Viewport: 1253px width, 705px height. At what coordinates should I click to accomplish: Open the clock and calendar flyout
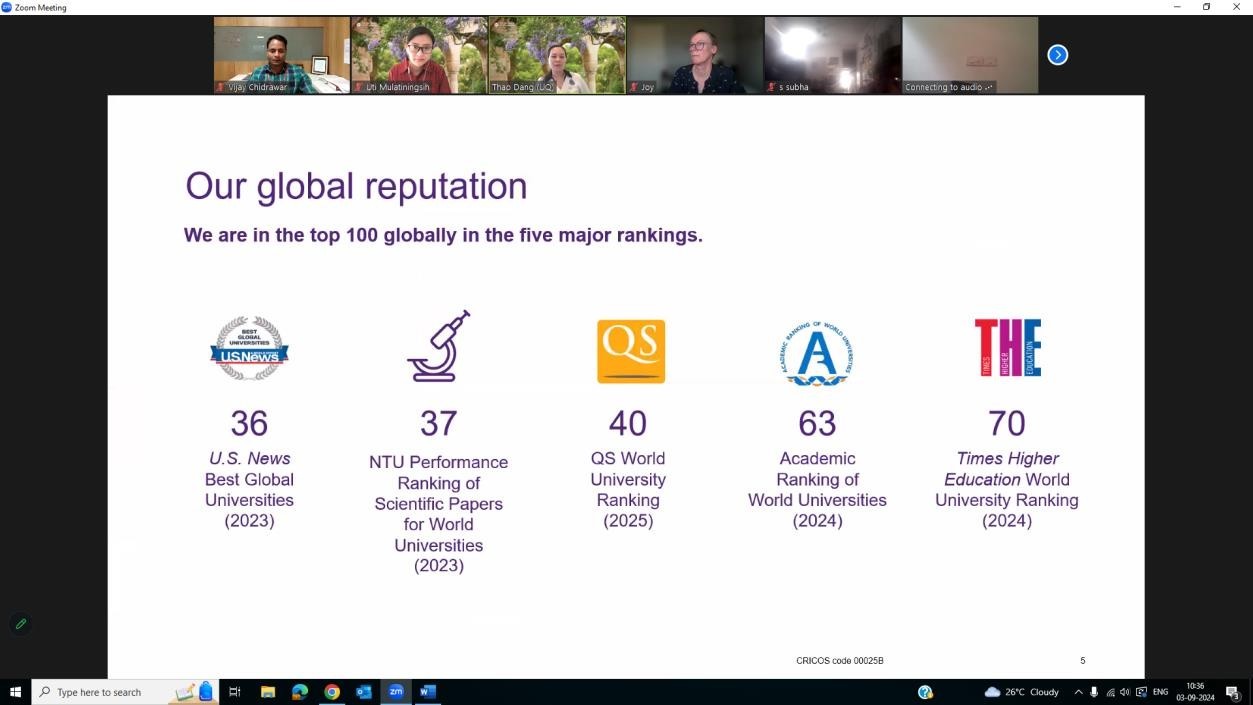1195,692
